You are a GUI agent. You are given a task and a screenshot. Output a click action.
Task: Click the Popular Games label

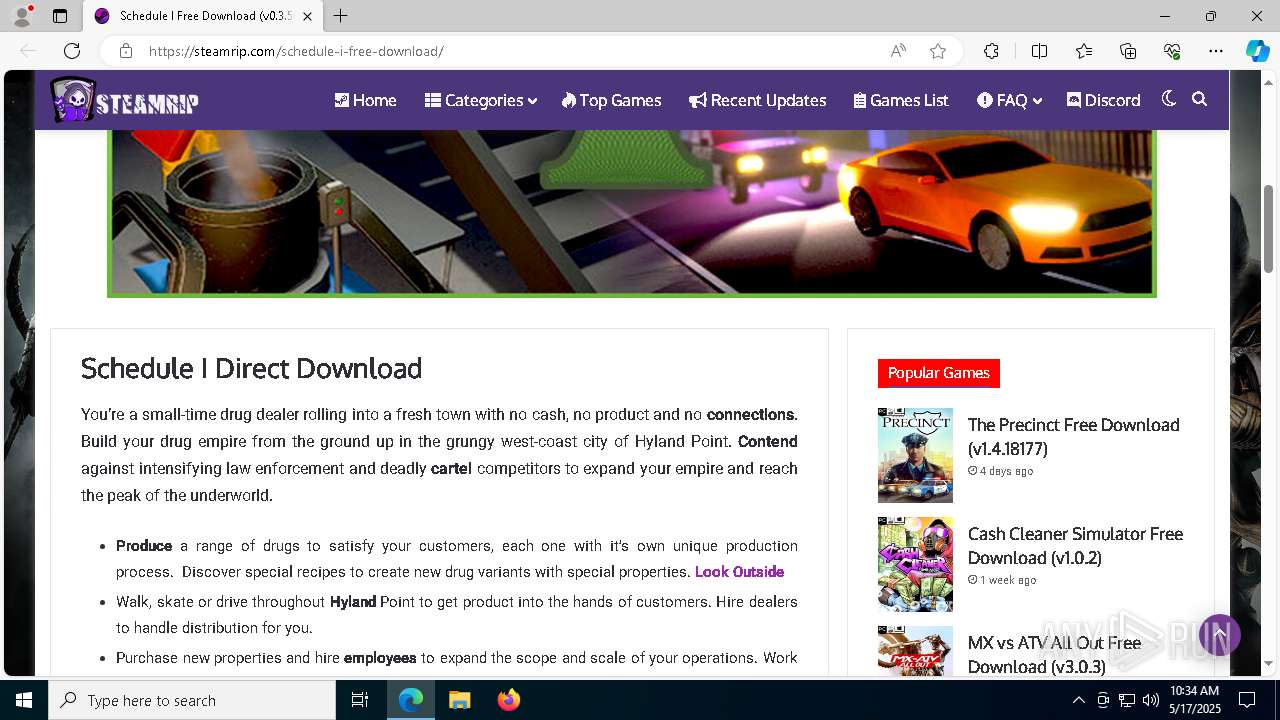pyautogui.click(x=939, y=373)
